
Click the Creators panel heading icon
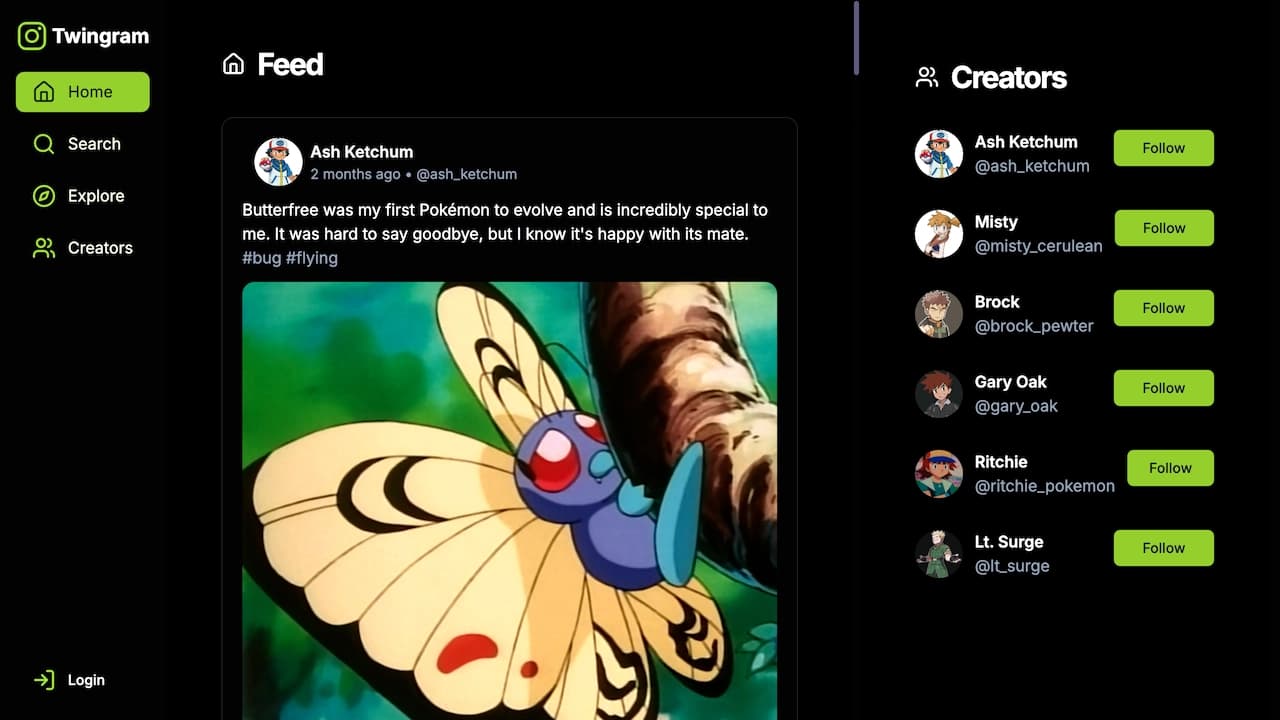click(x=927, y=77)
